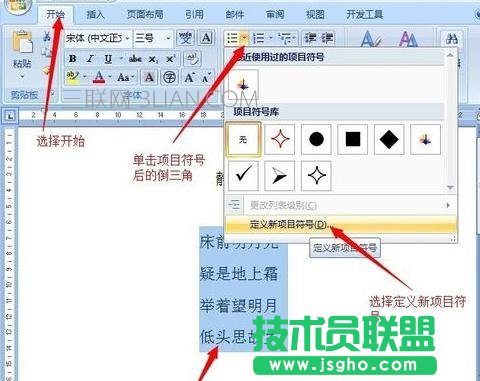Click the Numbering list button
480x381 pixels.
pyautogui.click(x=259, y=39)
